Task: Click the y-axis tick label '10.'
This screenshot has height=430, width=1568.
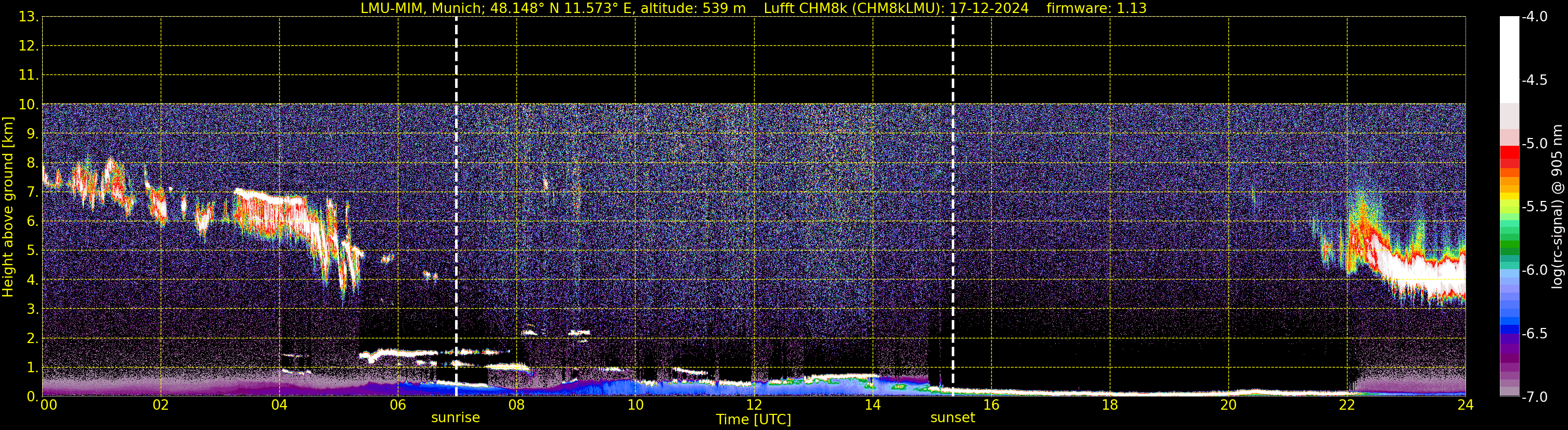Action: coord(29,105)
